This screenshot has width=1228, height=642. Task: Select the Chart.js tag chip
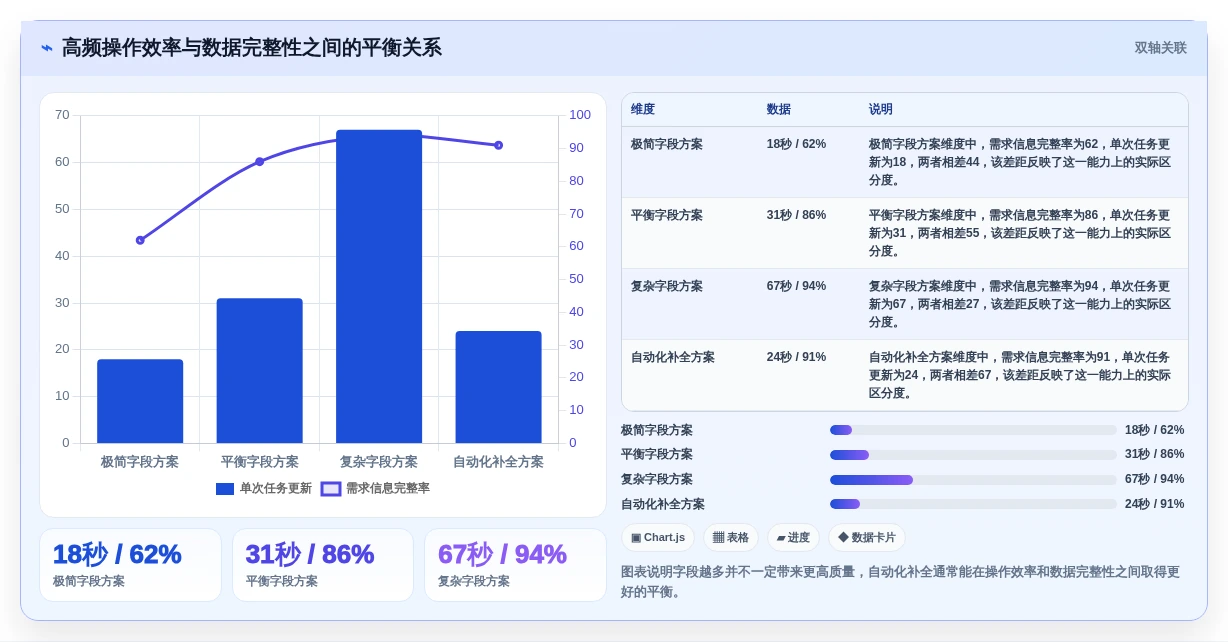pos(658,537)
